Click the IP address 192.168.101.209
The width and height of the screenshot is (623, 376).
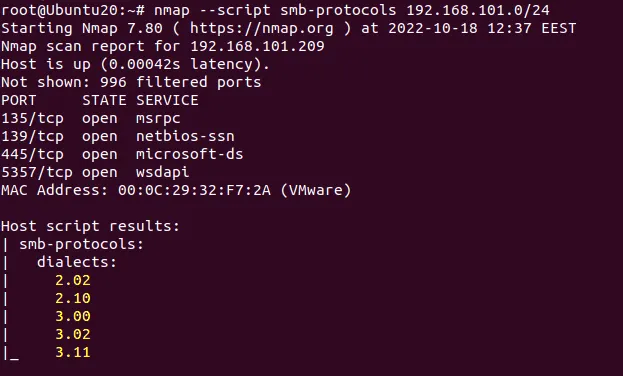click(257, 46)
